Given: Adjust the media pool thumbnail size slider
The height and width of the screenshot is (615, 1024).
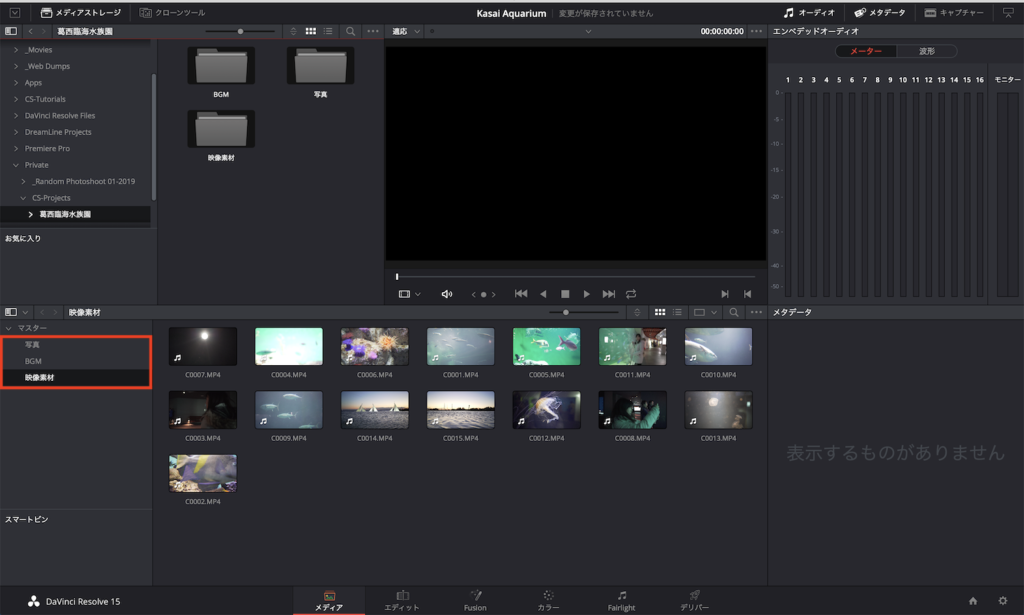Looking at the screenshot, I should point(566,312).
